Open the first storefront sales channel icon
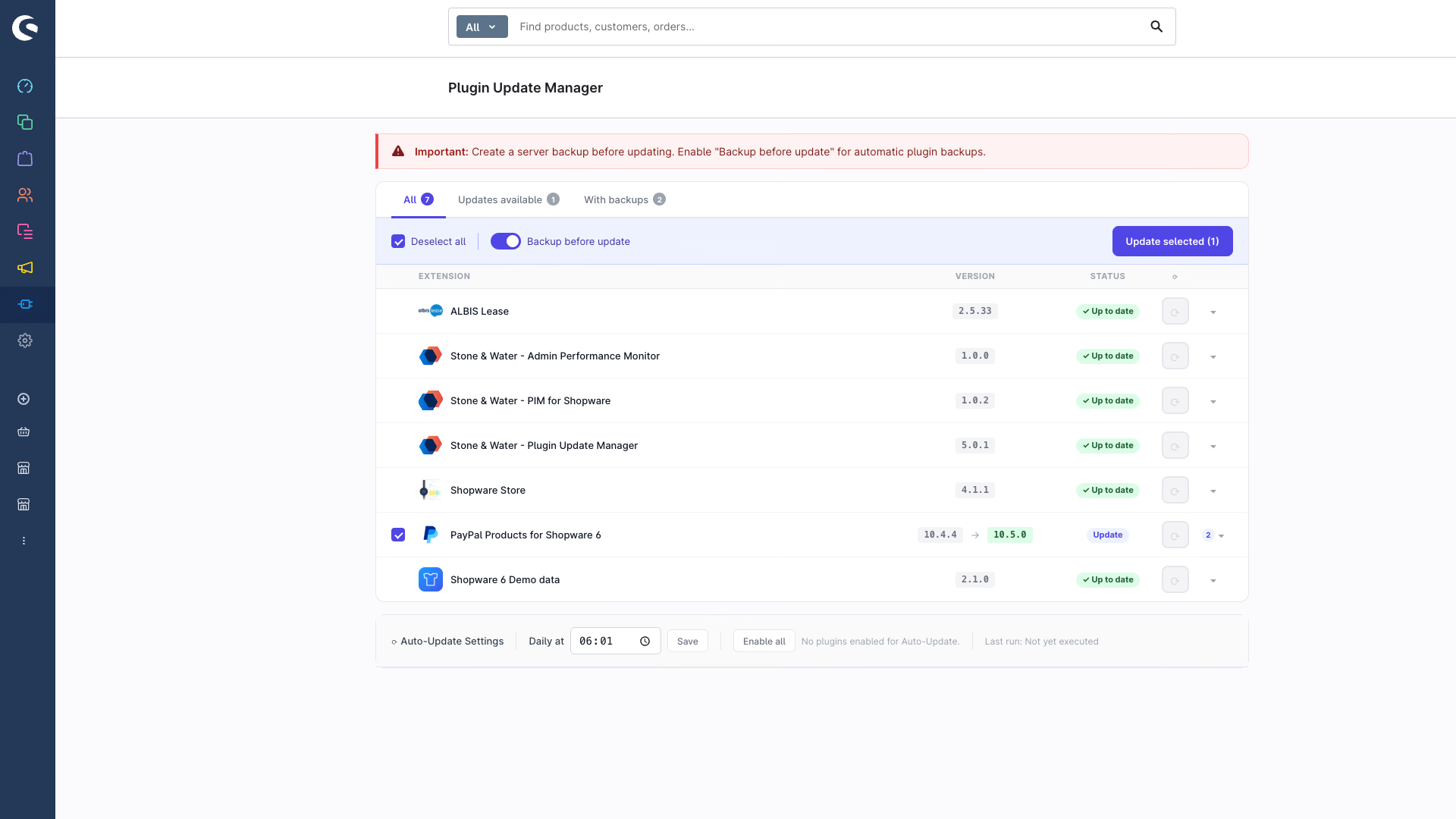The image size is (1456, 819). (24, 468)
